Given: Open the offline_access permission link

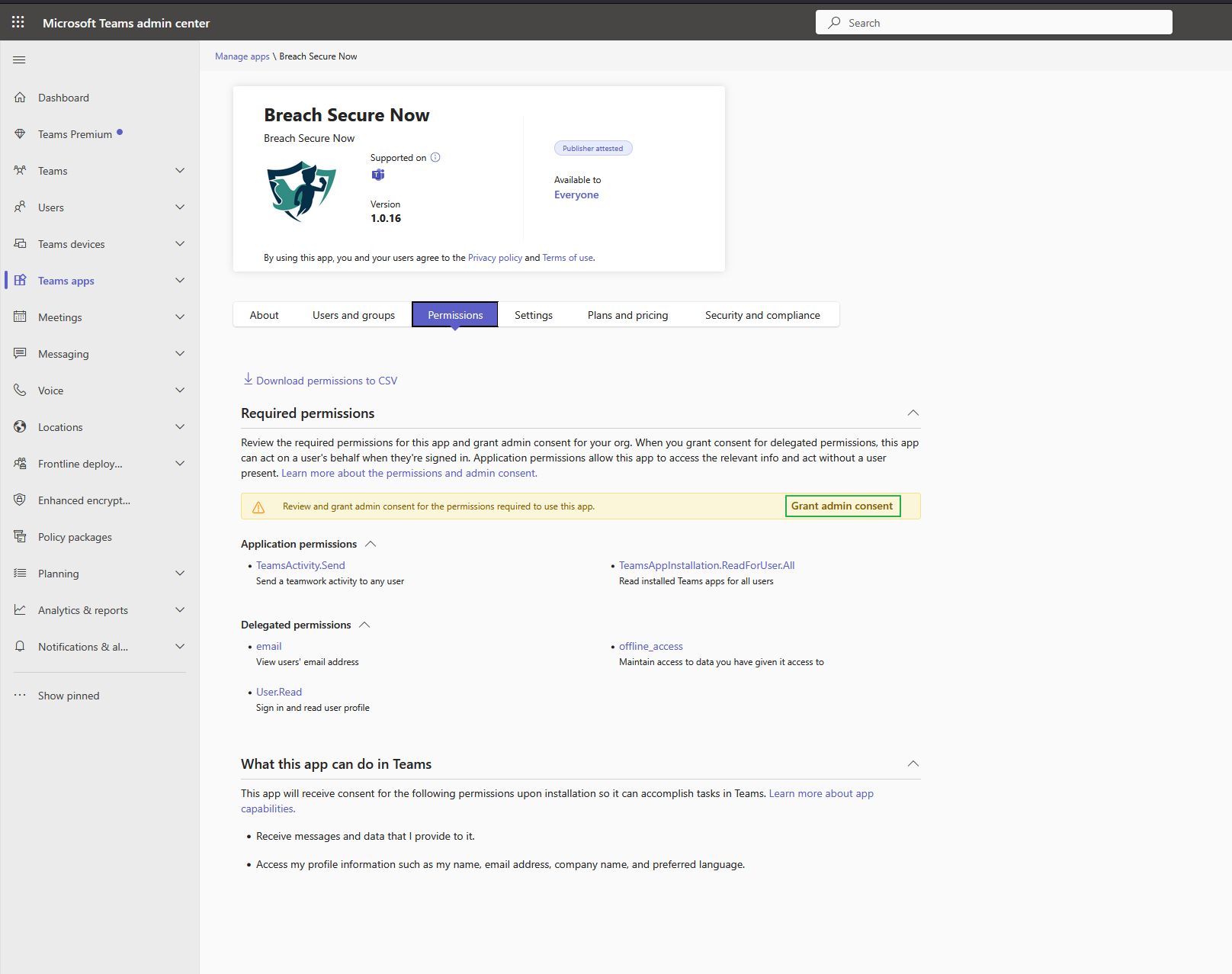Looking at the screenshot, I should tap(651, 646).
